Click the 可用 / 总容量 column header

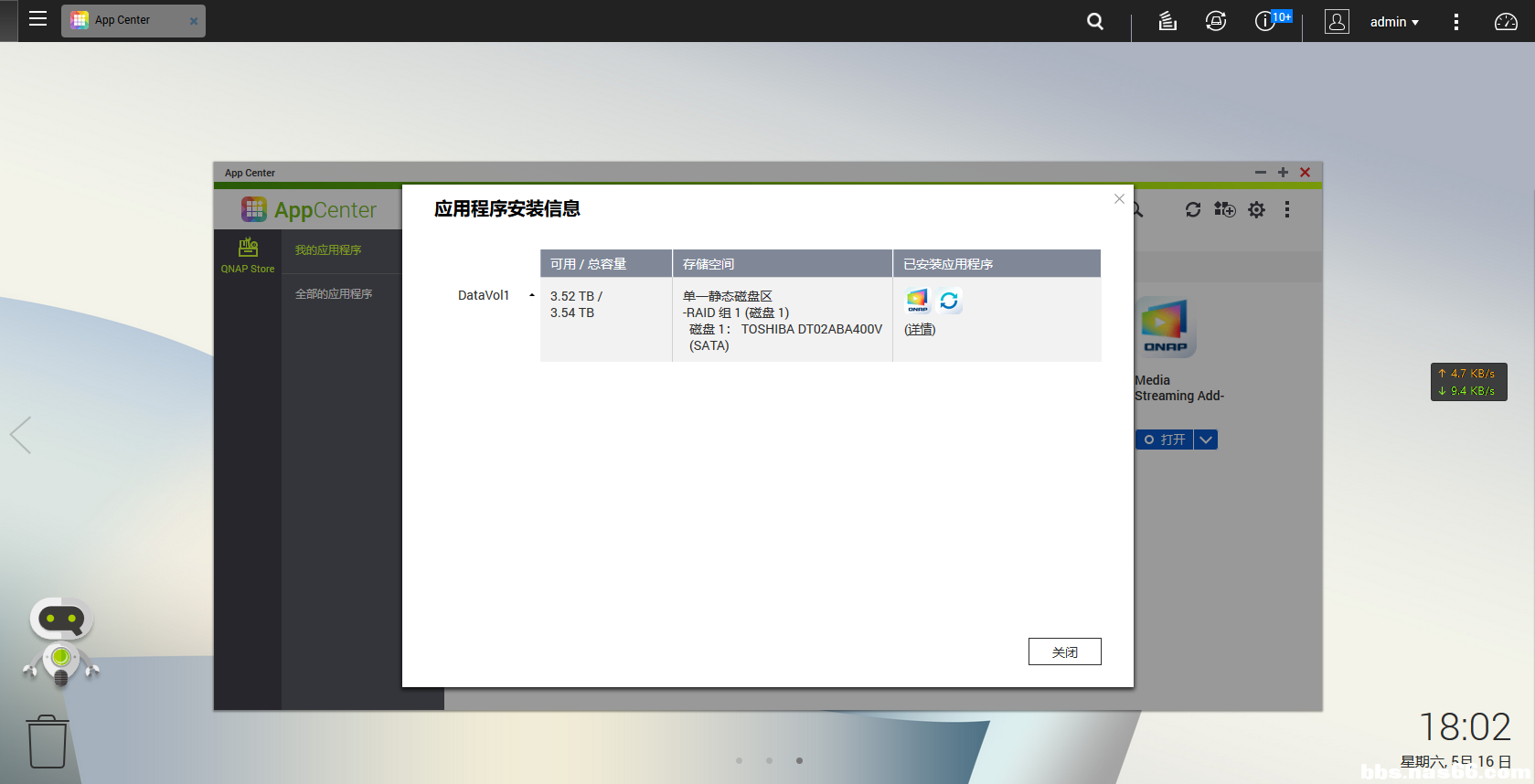coord(606,263)
